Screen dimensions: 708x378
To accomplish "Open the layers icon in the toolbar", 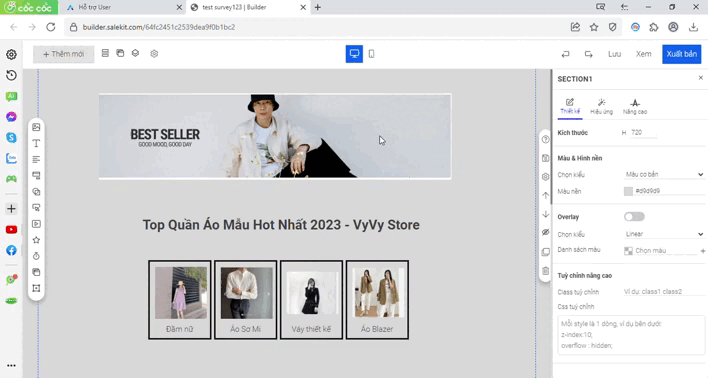I will 135,53.
